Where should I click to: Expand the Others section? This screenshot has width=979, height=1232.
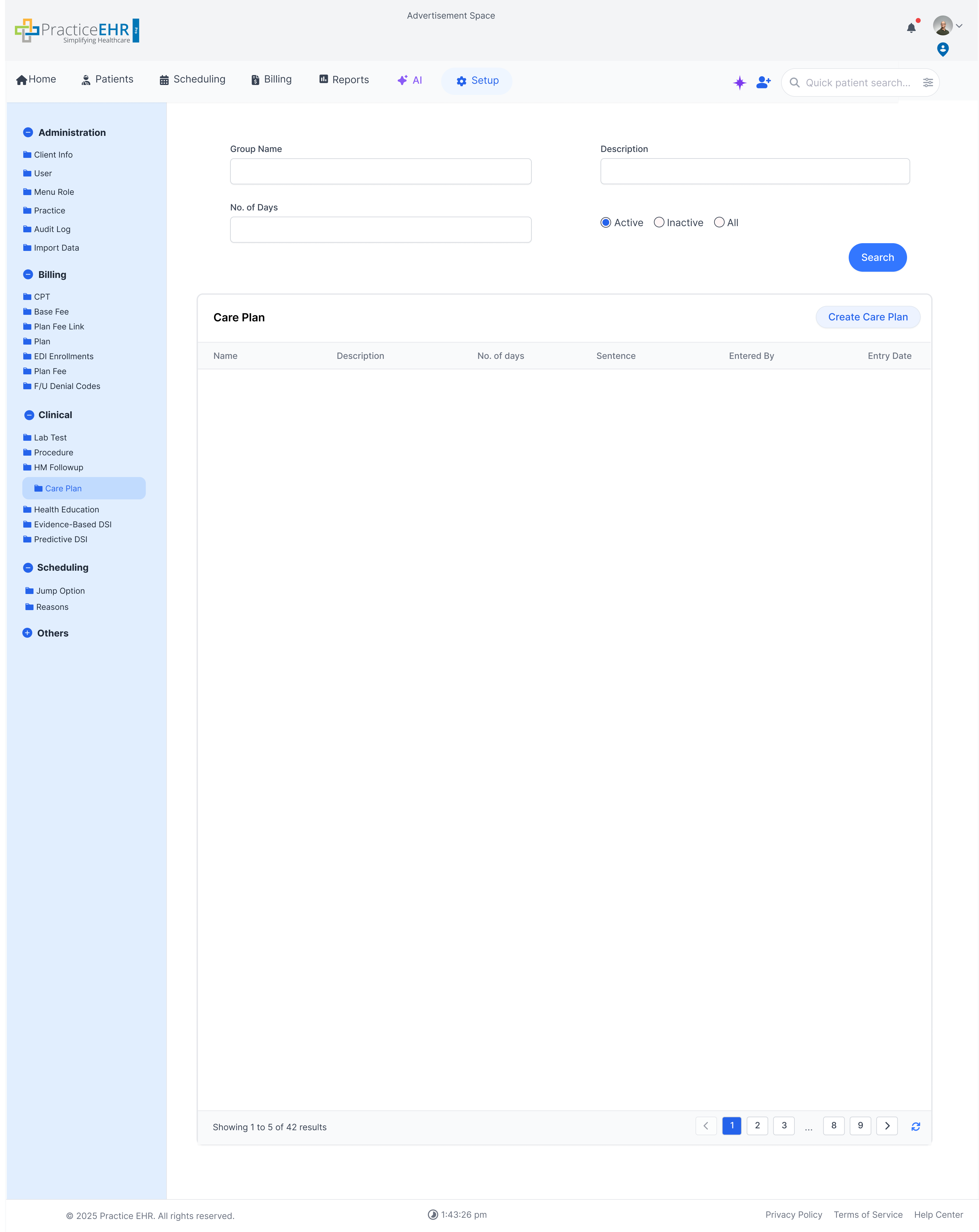coord(28,632)
